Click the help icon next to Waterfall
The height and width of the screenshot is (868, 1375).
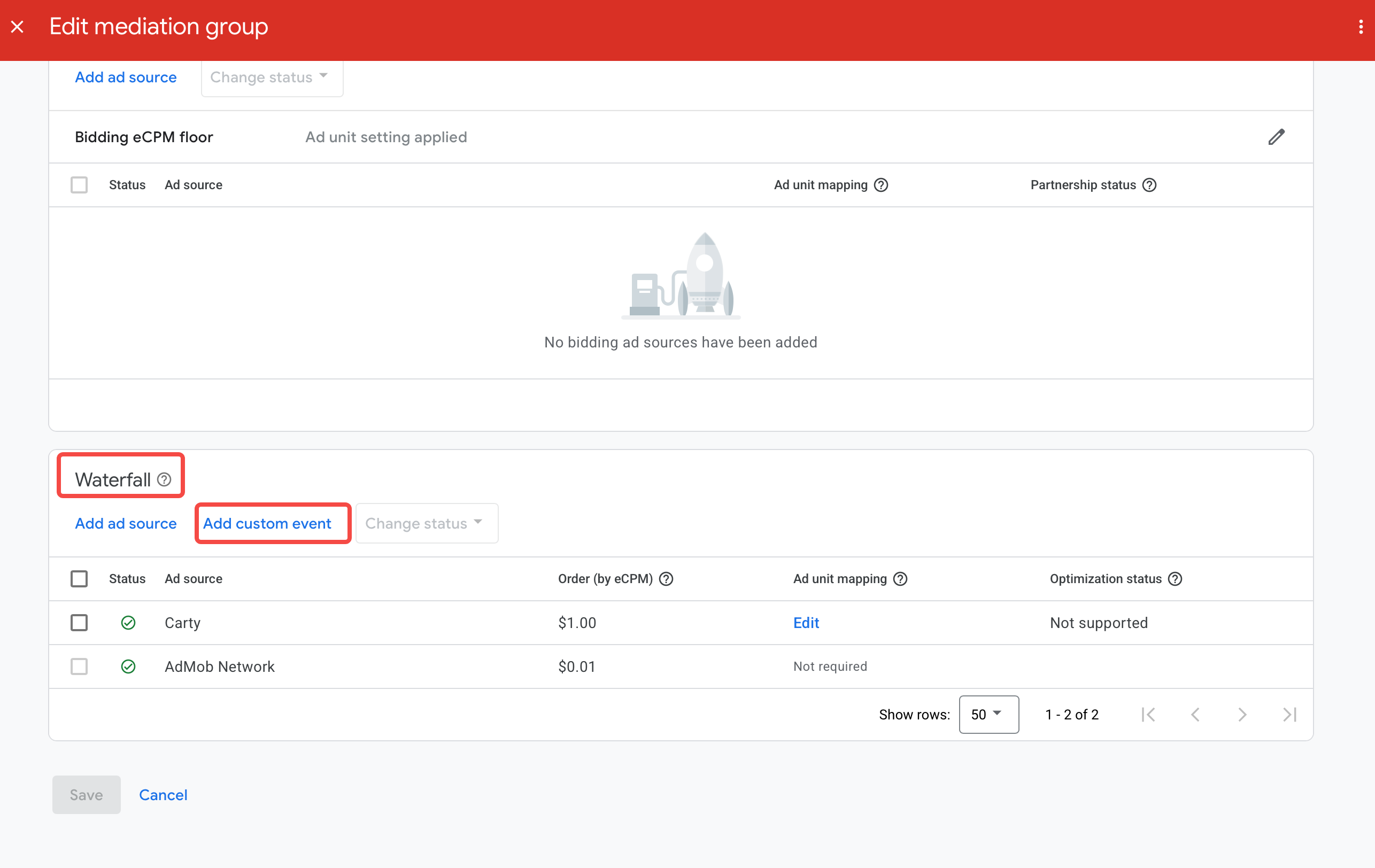165,479
